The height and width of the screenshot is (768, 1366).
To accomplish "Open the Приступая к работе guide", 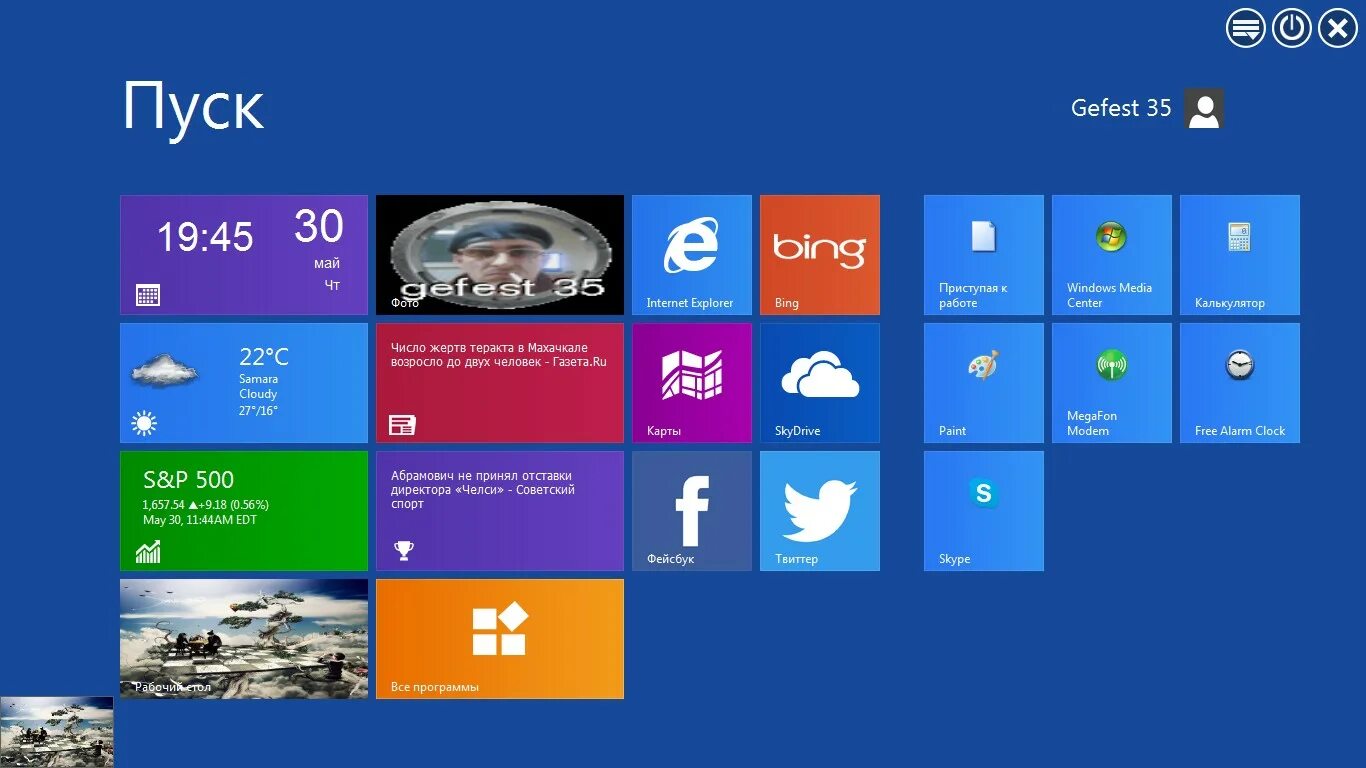I will coord(983,254).
